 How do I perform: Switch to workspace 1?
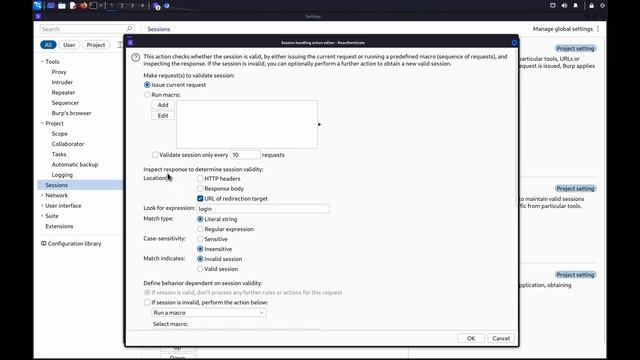[111, 6]
